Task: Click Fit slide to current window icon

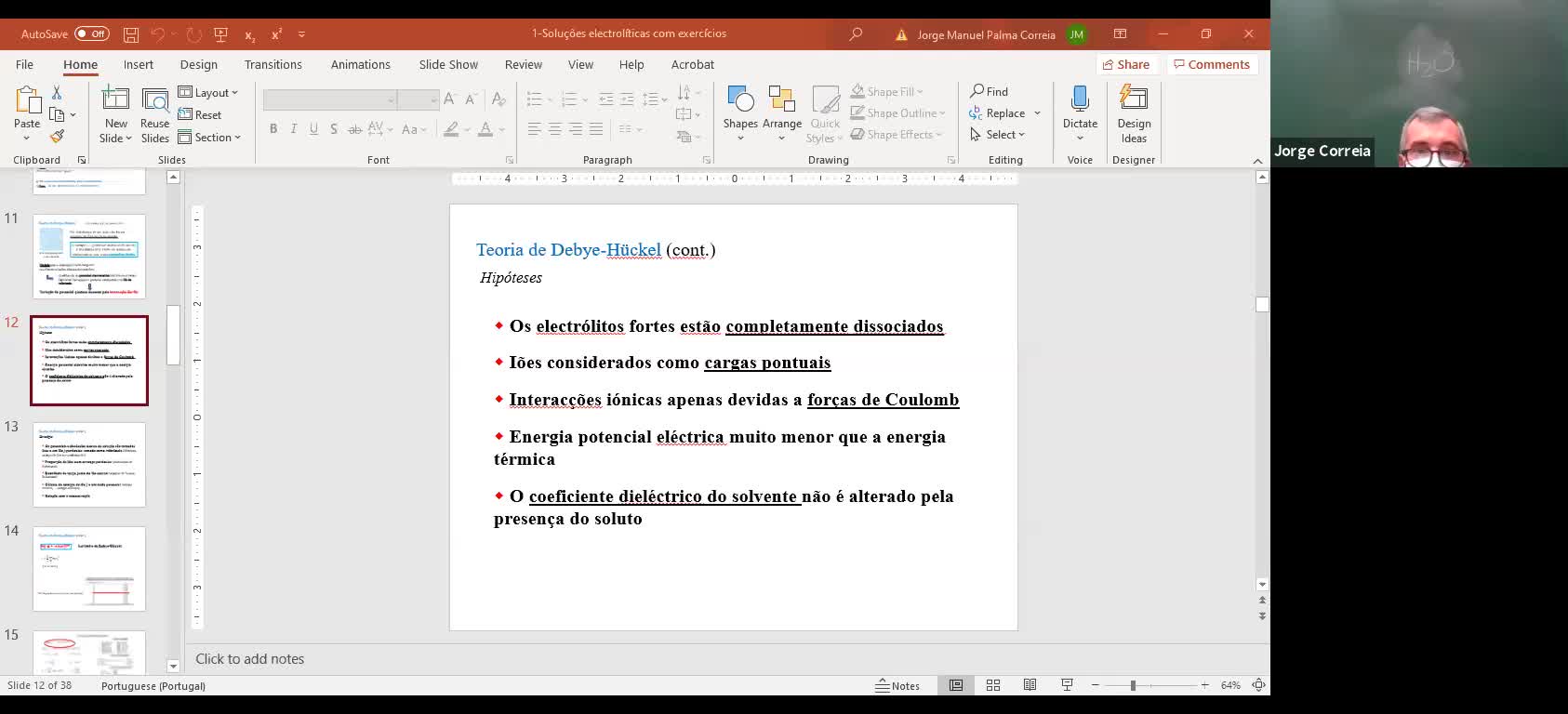Action: tap(1258, 685)
